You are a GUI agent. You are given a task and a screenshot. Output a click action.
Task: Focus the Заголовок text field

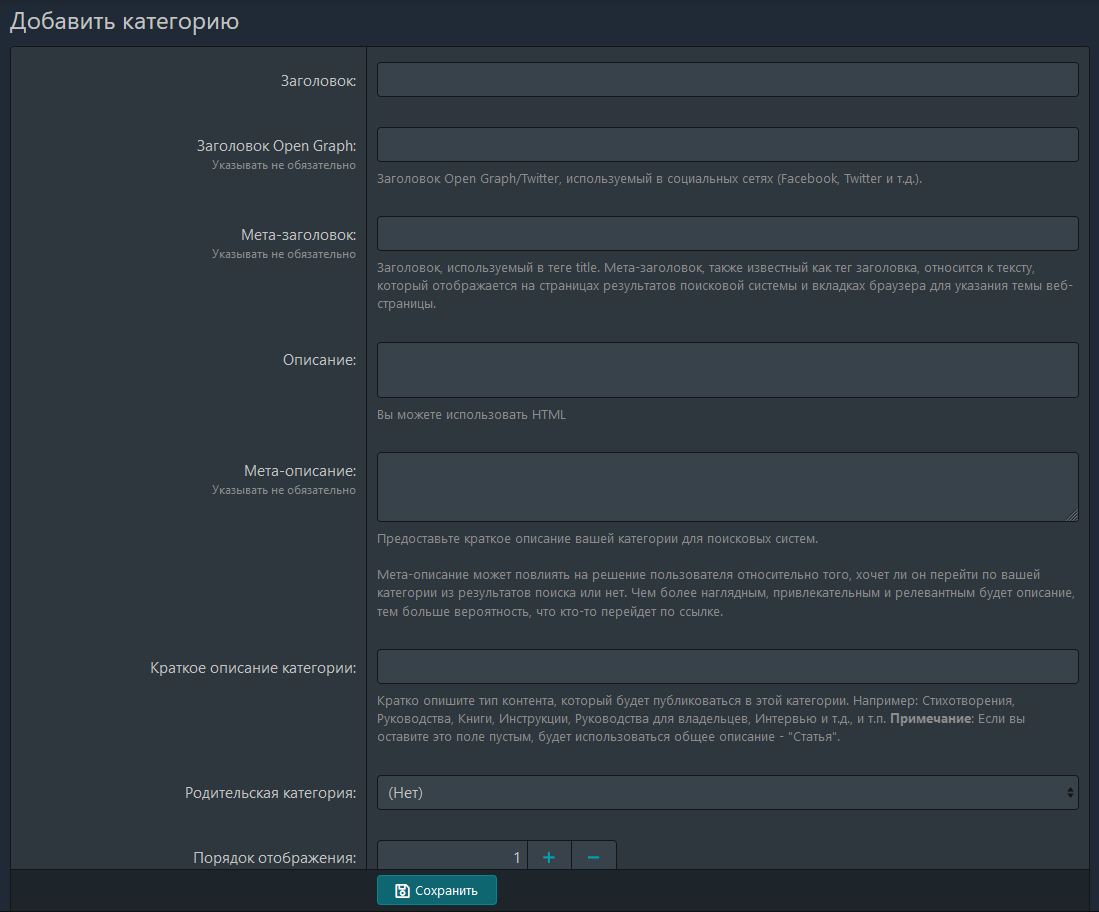(x=727, y=80)
